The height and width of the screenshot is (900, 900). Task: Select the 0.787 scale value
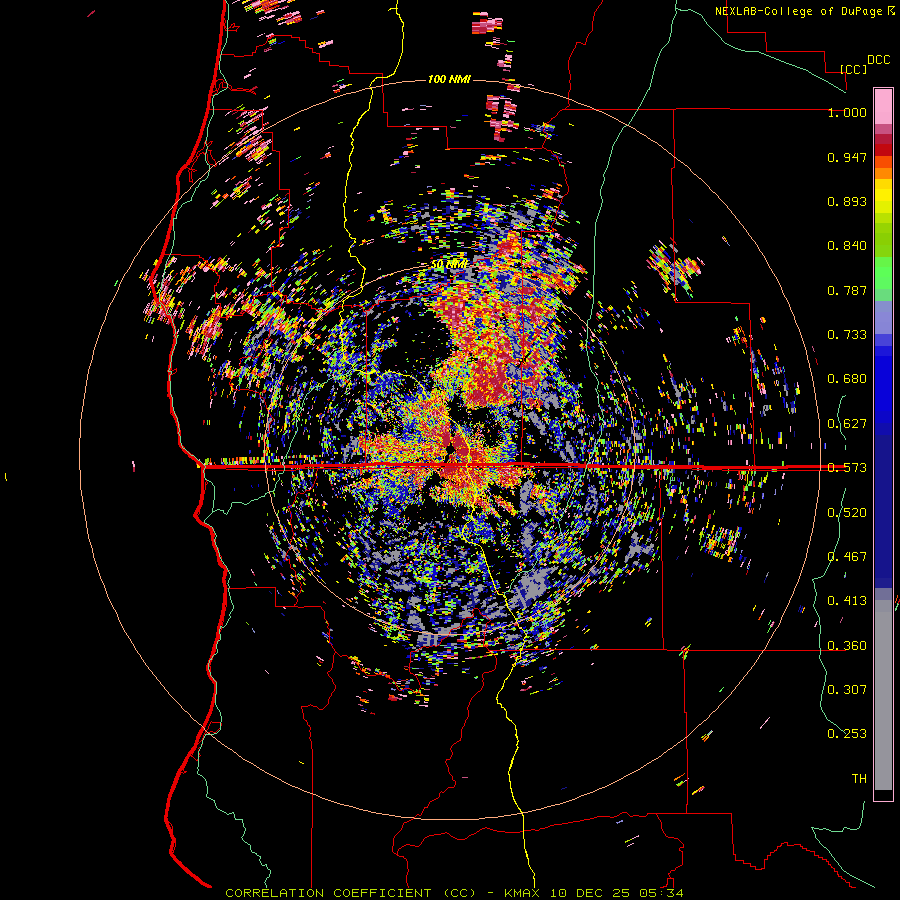point(847,290)
